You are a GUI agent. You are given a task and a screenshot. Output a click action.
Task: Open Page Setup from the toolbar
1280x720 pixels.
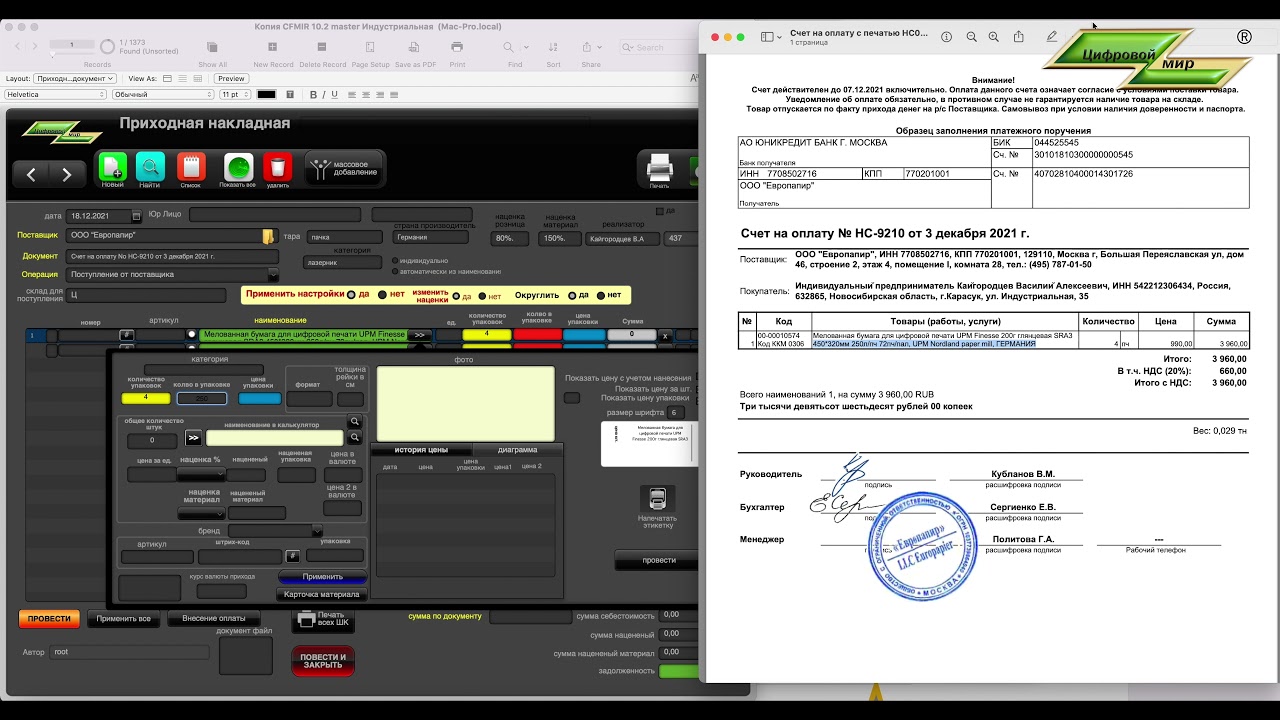coord(370,47)
